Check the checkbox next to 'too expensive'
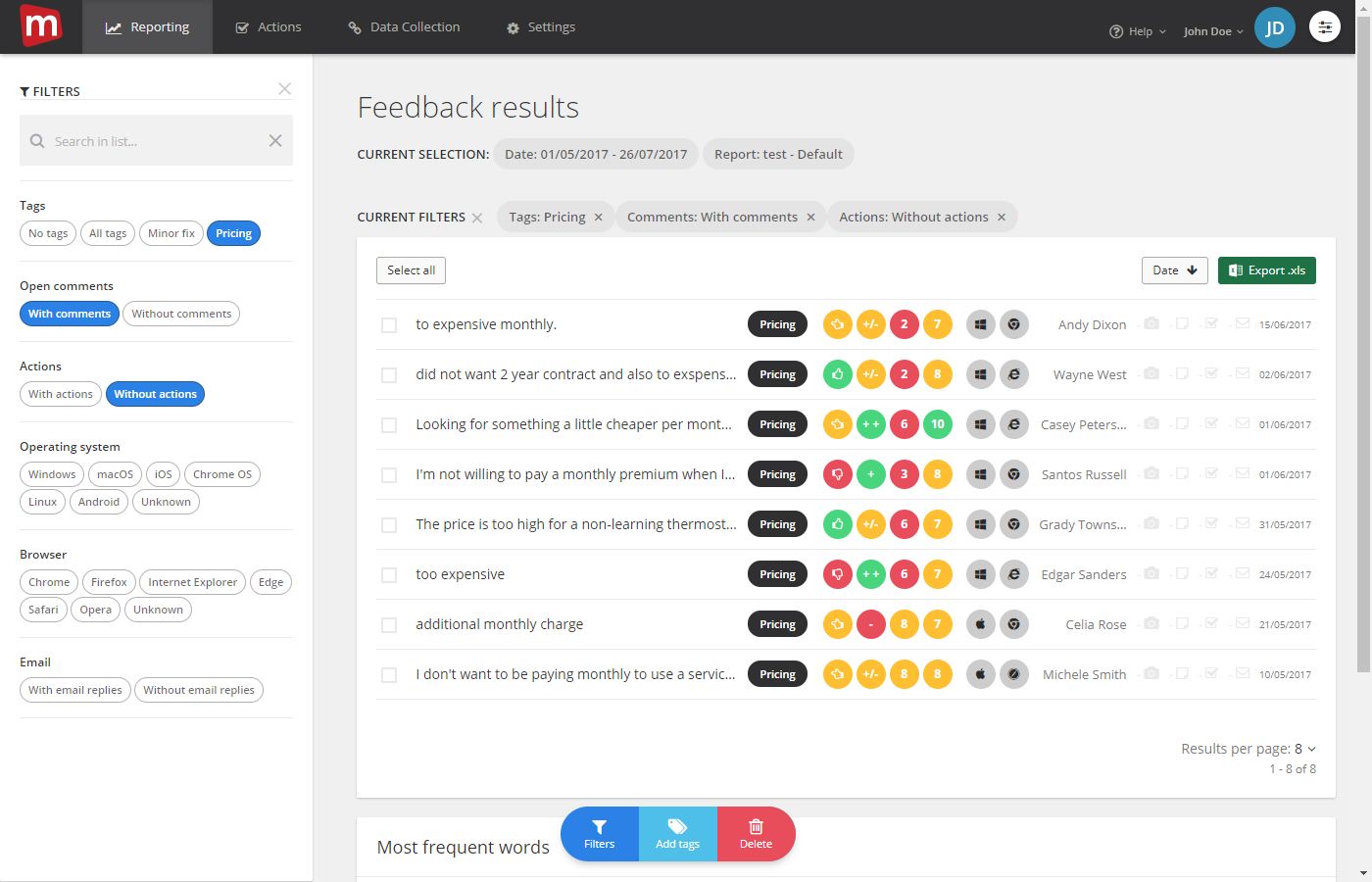This screenshot has height=882, width=1372. click(389, 574)
